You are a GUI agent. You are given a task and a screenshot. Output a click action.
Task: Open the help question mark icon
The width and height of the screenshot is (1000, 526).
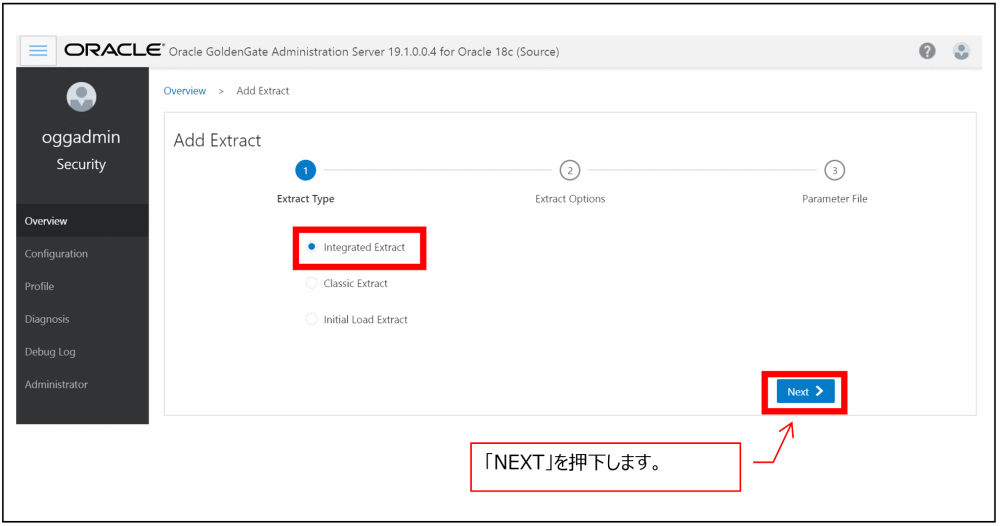click(927, 51)
